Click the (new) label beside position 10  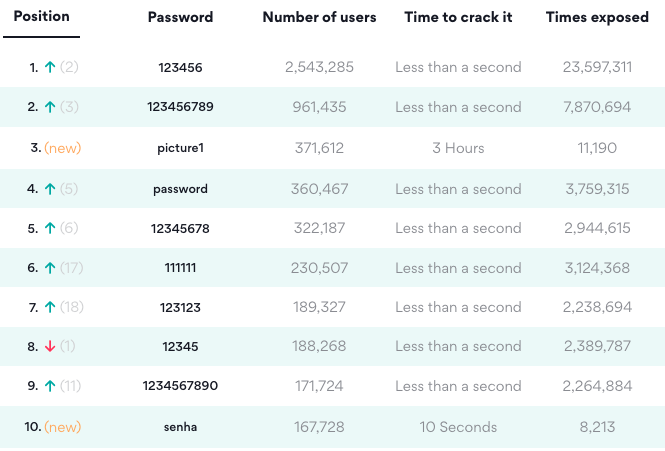(x=63, y=427)
